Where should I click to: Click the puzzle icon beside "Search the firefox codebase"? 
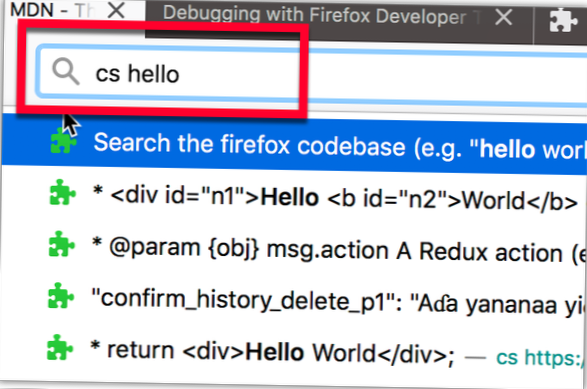tap(63, 140)
